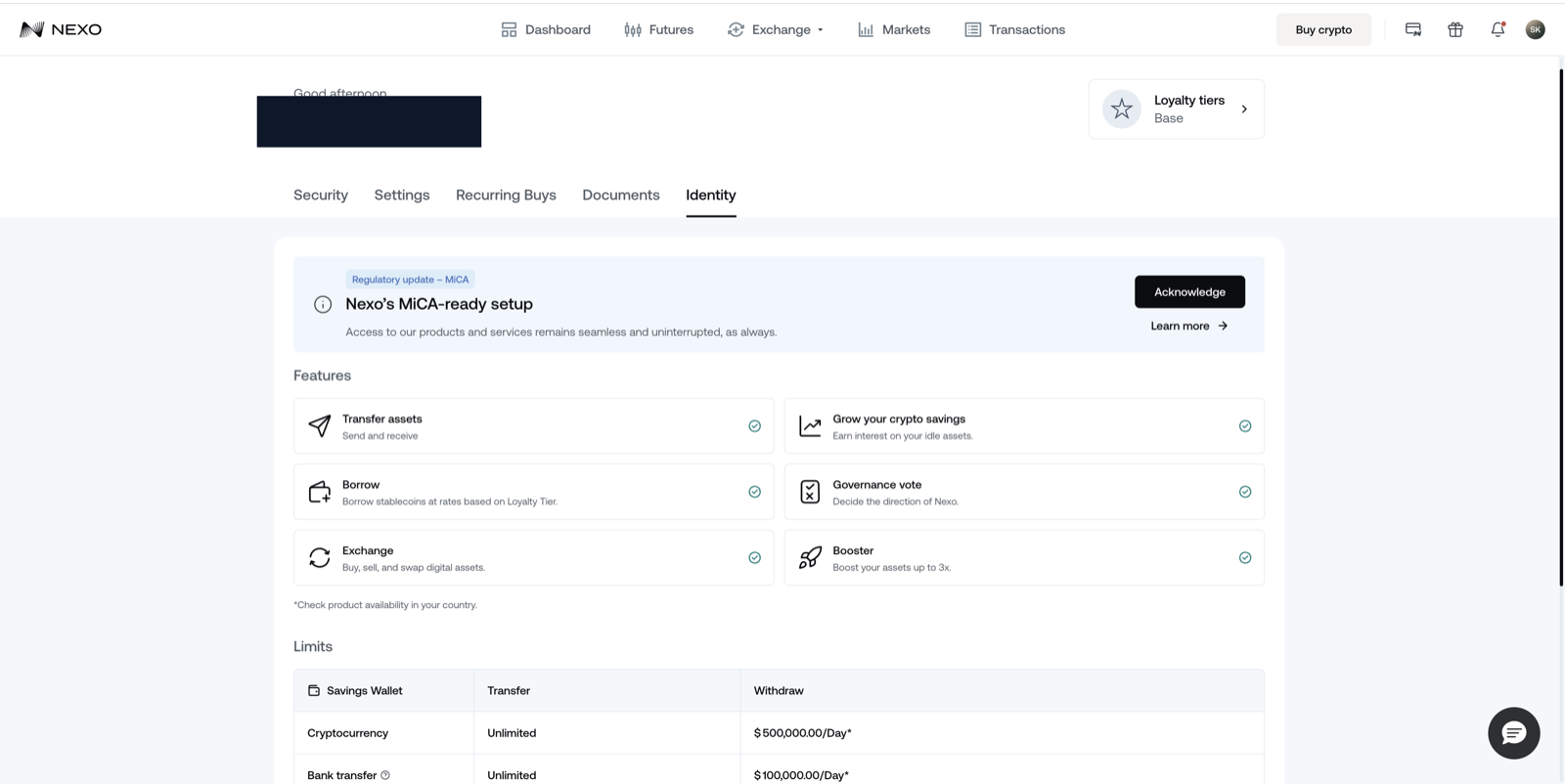The height and width of the screenshot is (784, 1565).
Task: Click the Exchange feature checkmark
Action: (x=754, y=557)
